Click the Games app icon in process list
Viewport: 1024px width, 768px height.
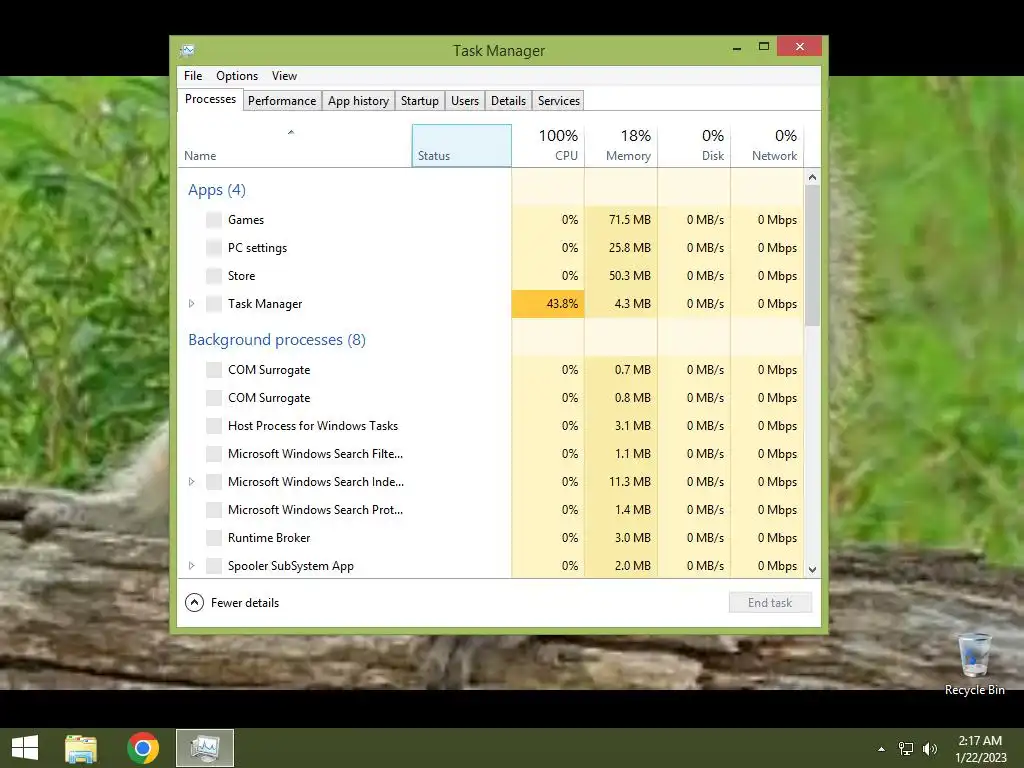point(214,220)
